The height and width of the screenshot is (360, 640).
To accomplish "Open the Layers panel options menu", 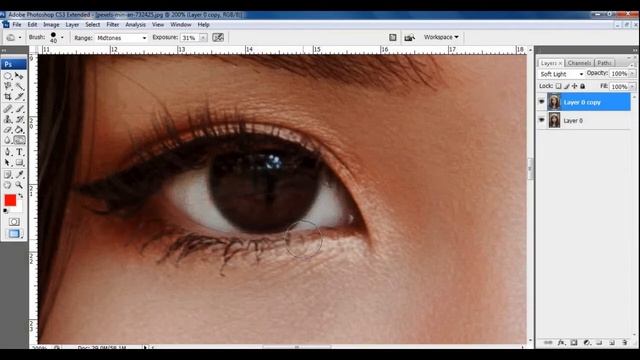I will [x=631, y=64].
